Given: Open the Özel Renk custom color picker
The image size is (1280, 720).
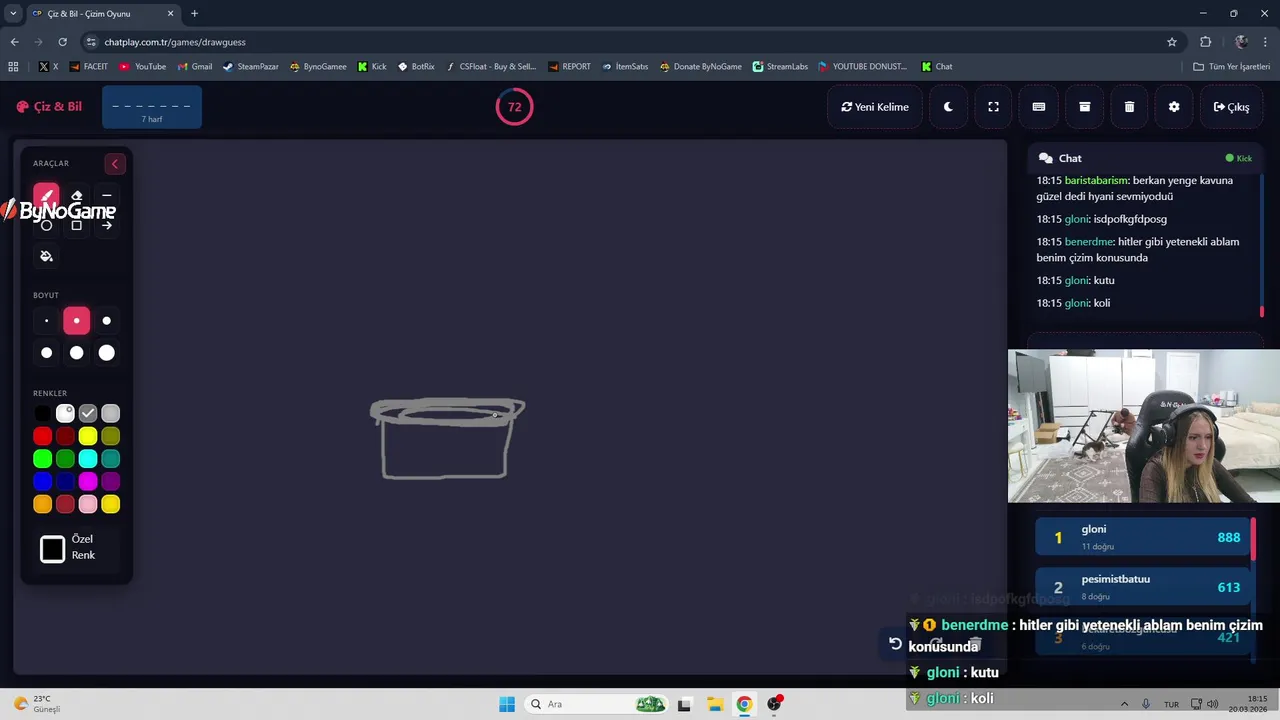Looking at the screenshot, I should coord(53,549).
